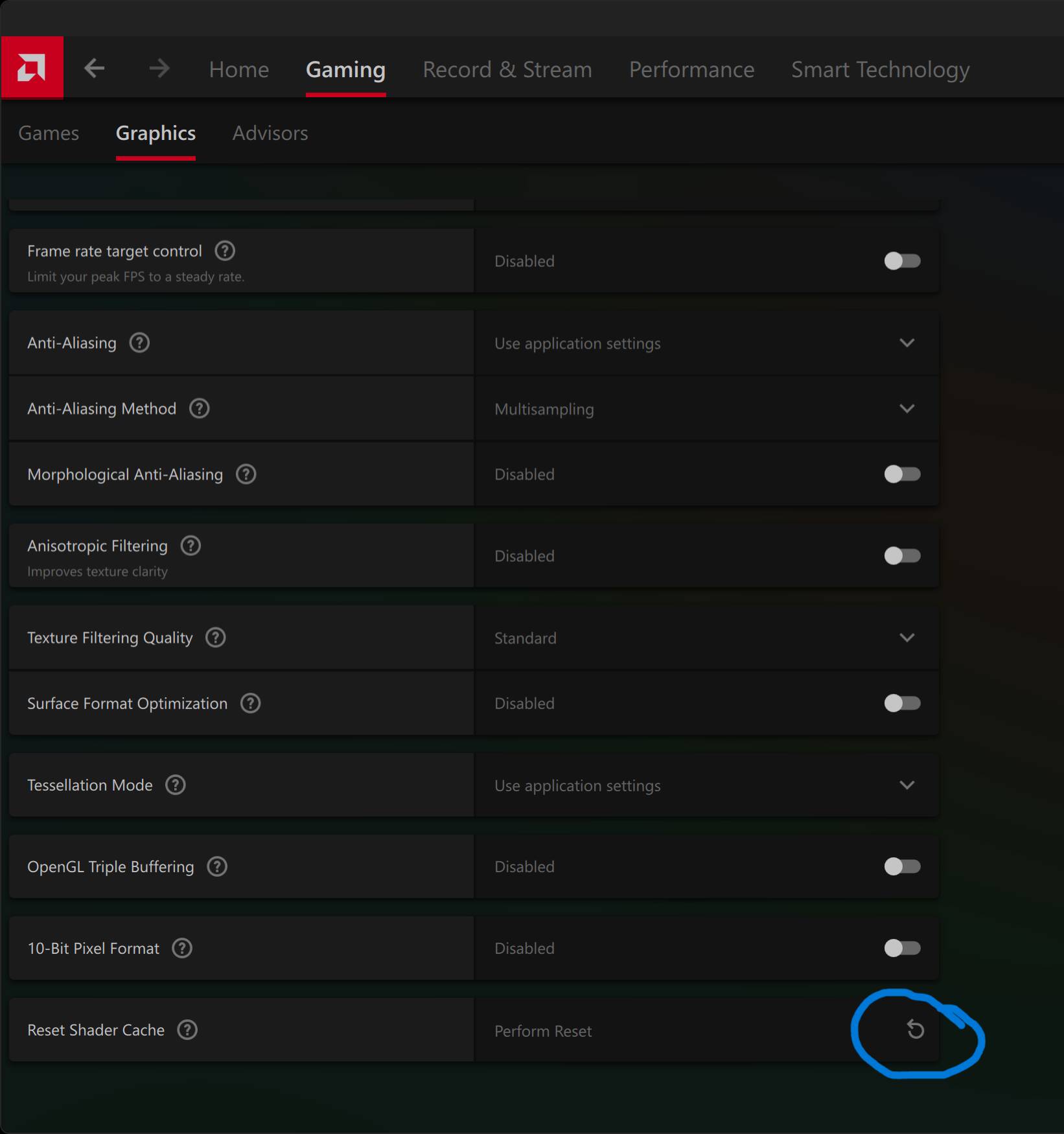Expand Tessellation Mode dropdown

pyautogui.click(x=907, y=785)
